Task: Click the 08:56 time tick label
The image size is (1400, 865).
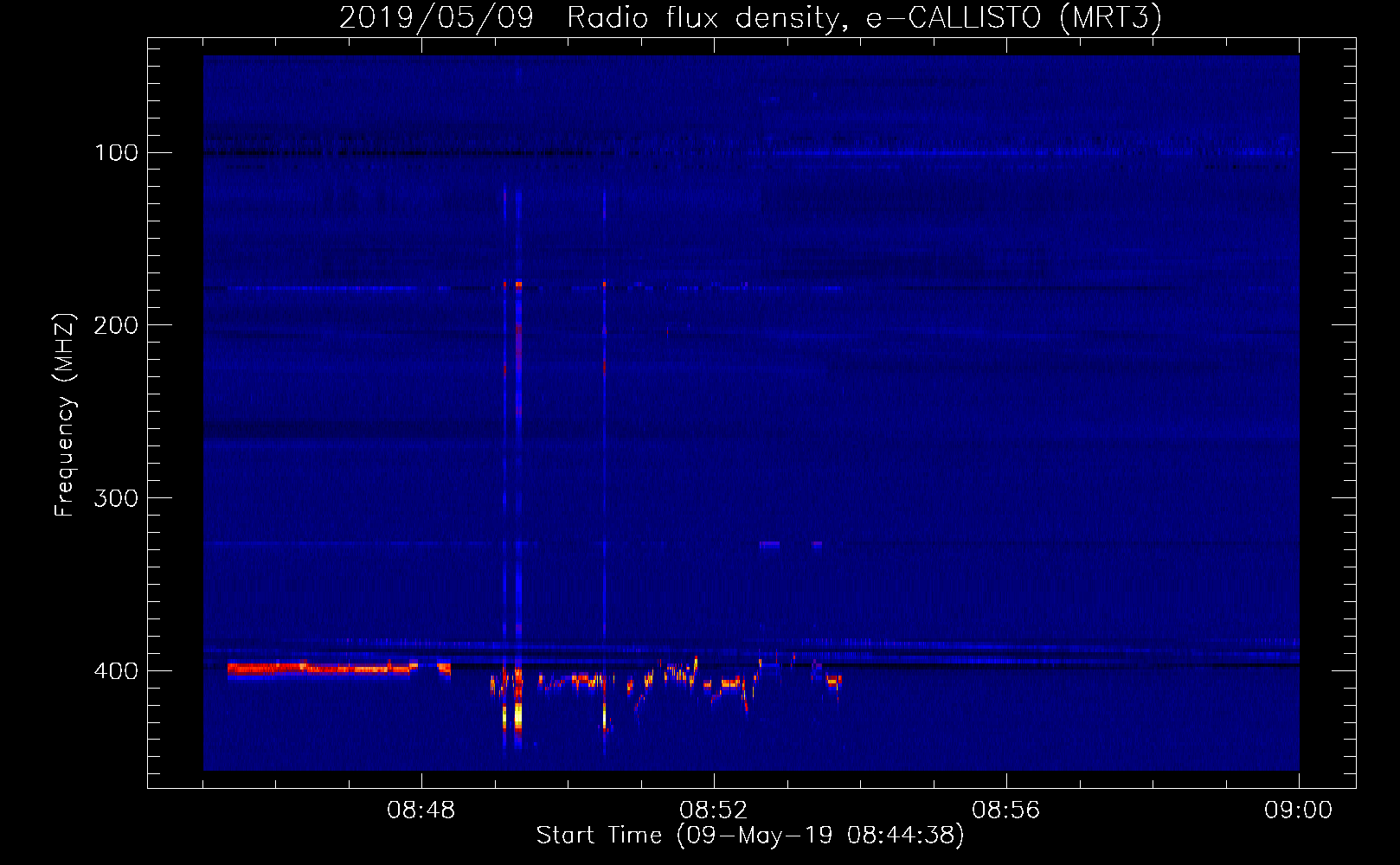Action: [1006, 811]
